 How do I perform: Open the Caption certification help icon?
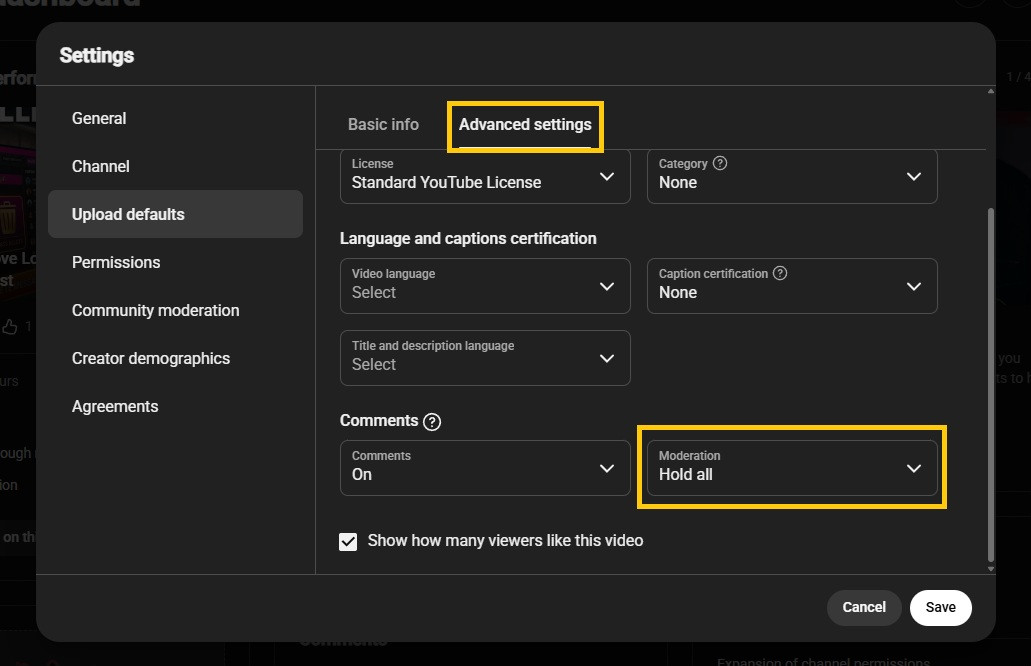(780, 273)
